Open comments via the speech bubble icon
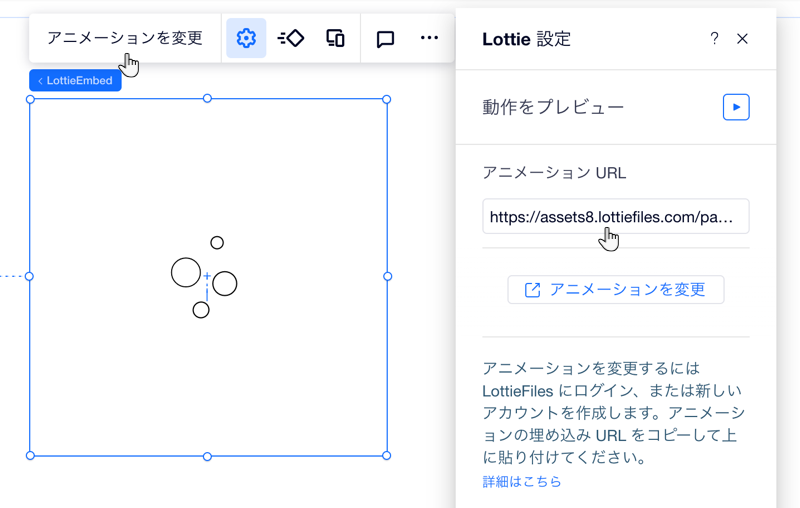 (385, 38)
